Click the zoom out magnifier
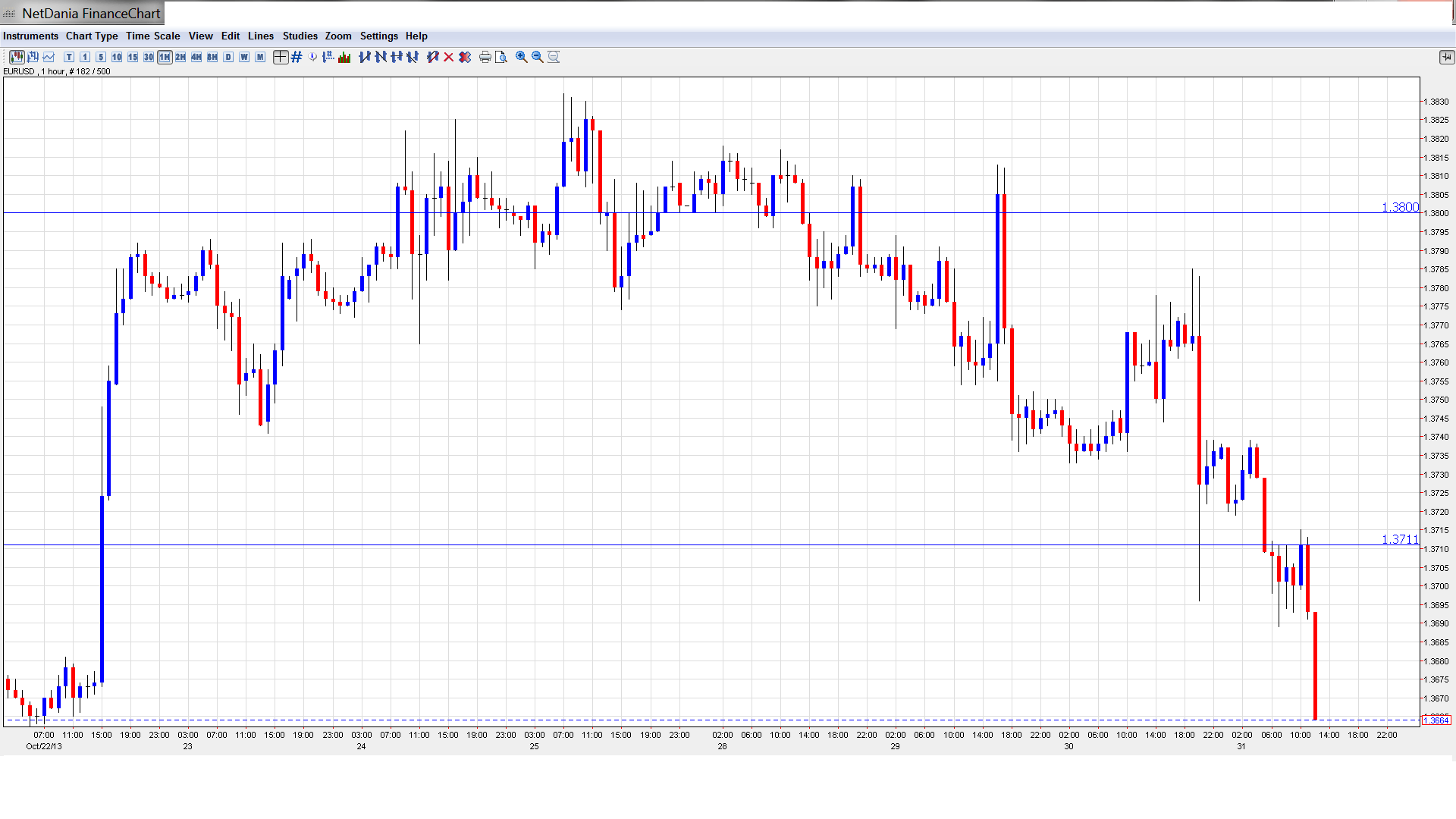The height and width of the screenshot is (819, 1456). tap(538, 57)
